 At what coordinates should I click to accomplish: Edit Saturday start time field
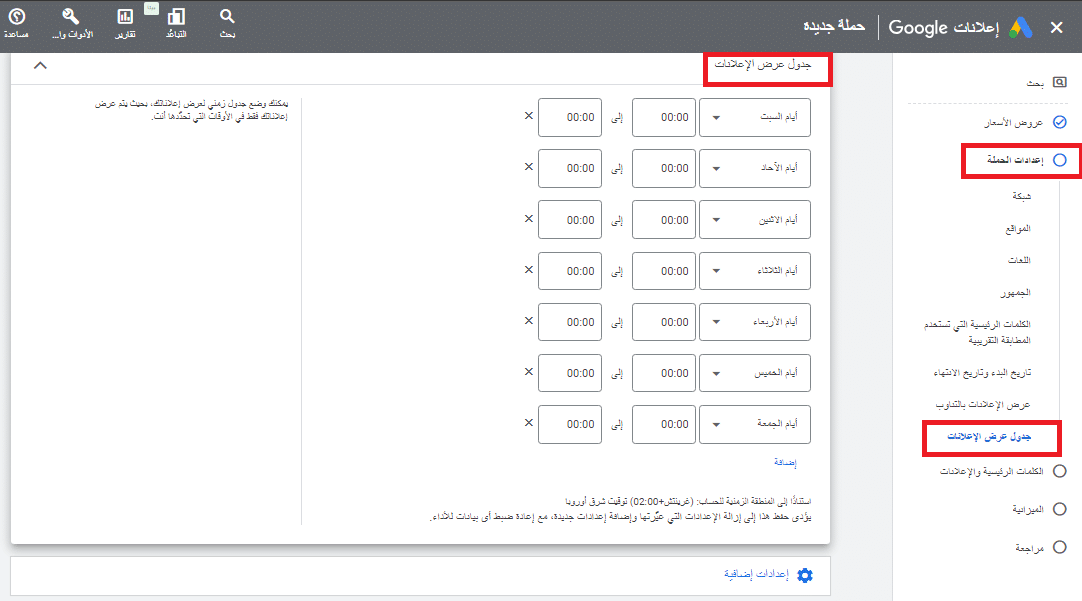[664, 117]
